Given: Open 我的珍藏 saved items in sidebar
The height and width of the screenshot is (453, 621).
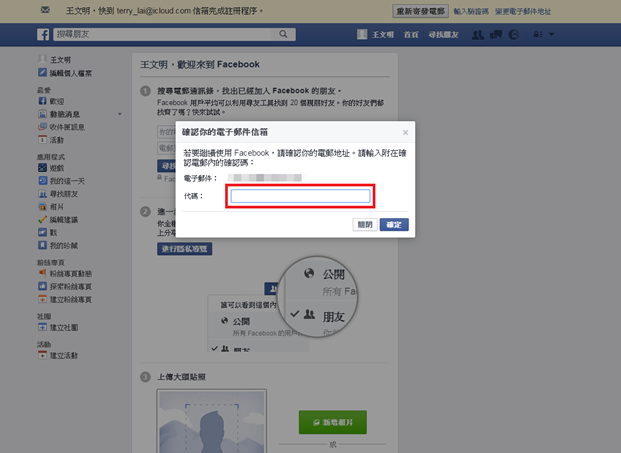Looking at the screenshot, I should (x=58, y=246).
